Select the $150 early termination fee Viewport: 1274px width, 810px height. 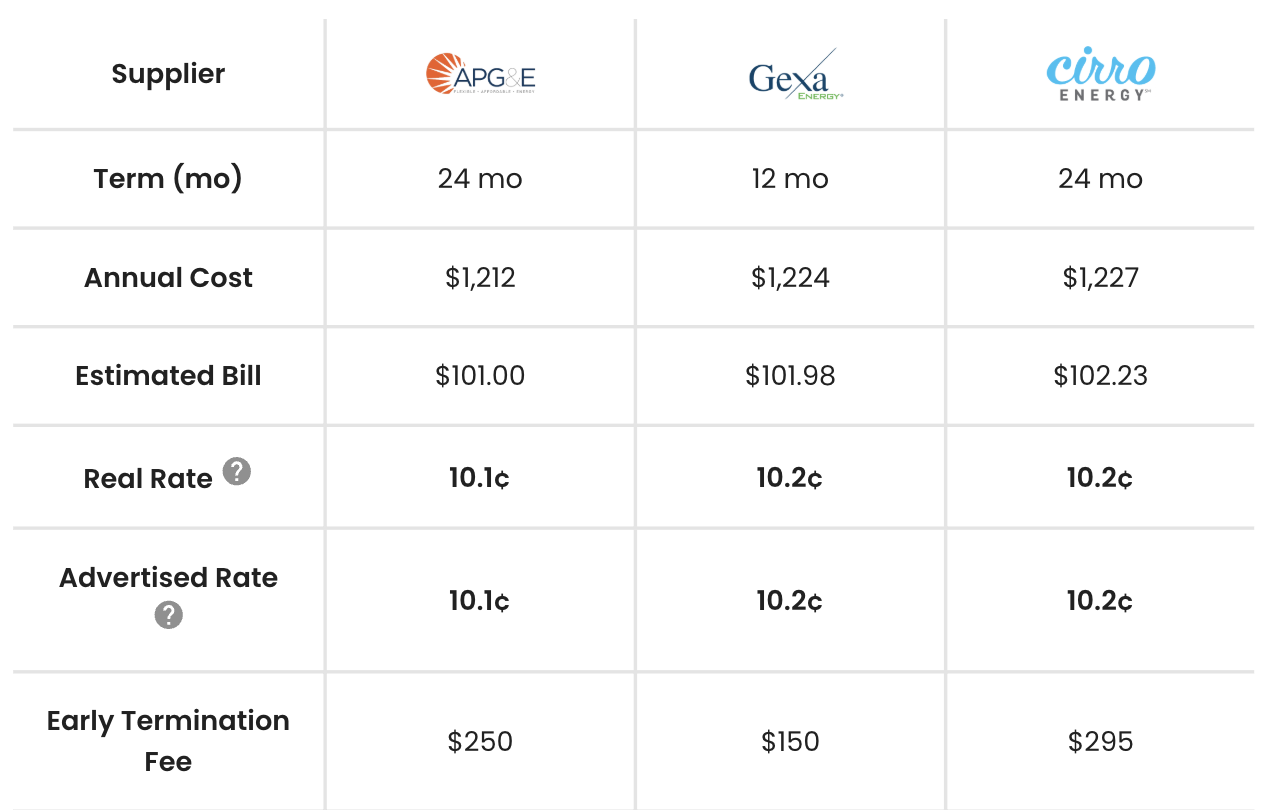click(x=790, y=742)
